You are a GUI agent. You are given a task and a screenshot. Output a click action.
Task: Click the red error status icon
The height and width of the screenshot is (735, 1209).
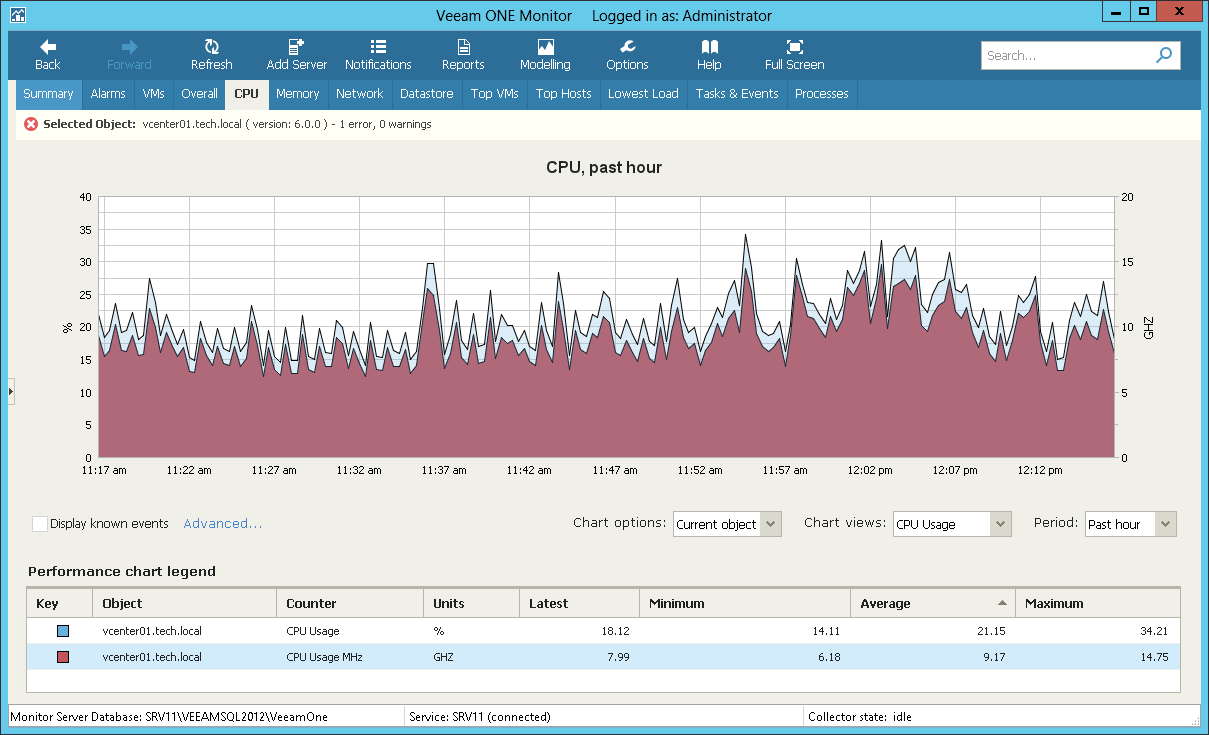pyautogui.click(x=31, y=124)
